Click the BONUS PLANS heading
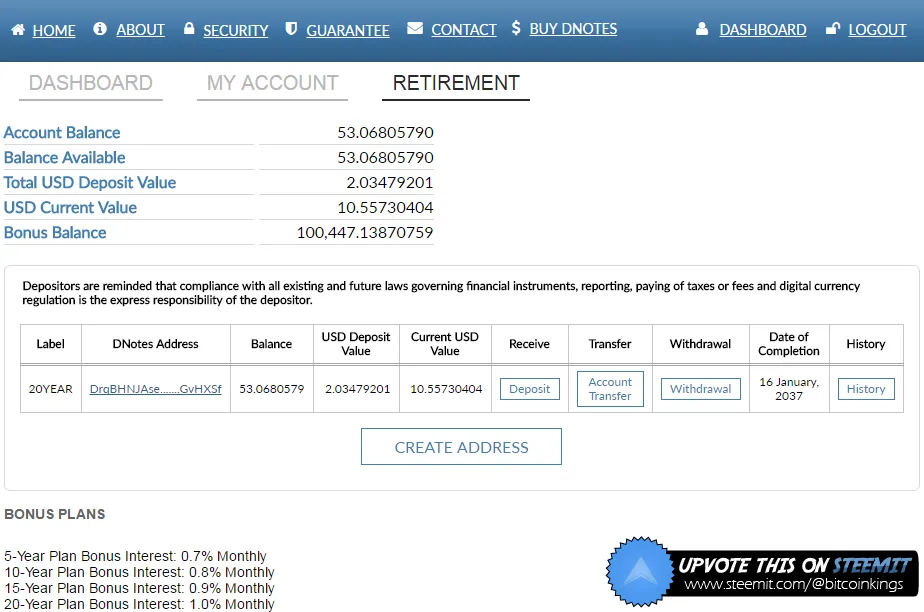Image resolution: width=924 pixels, height=612 pixels. (55, 514)
